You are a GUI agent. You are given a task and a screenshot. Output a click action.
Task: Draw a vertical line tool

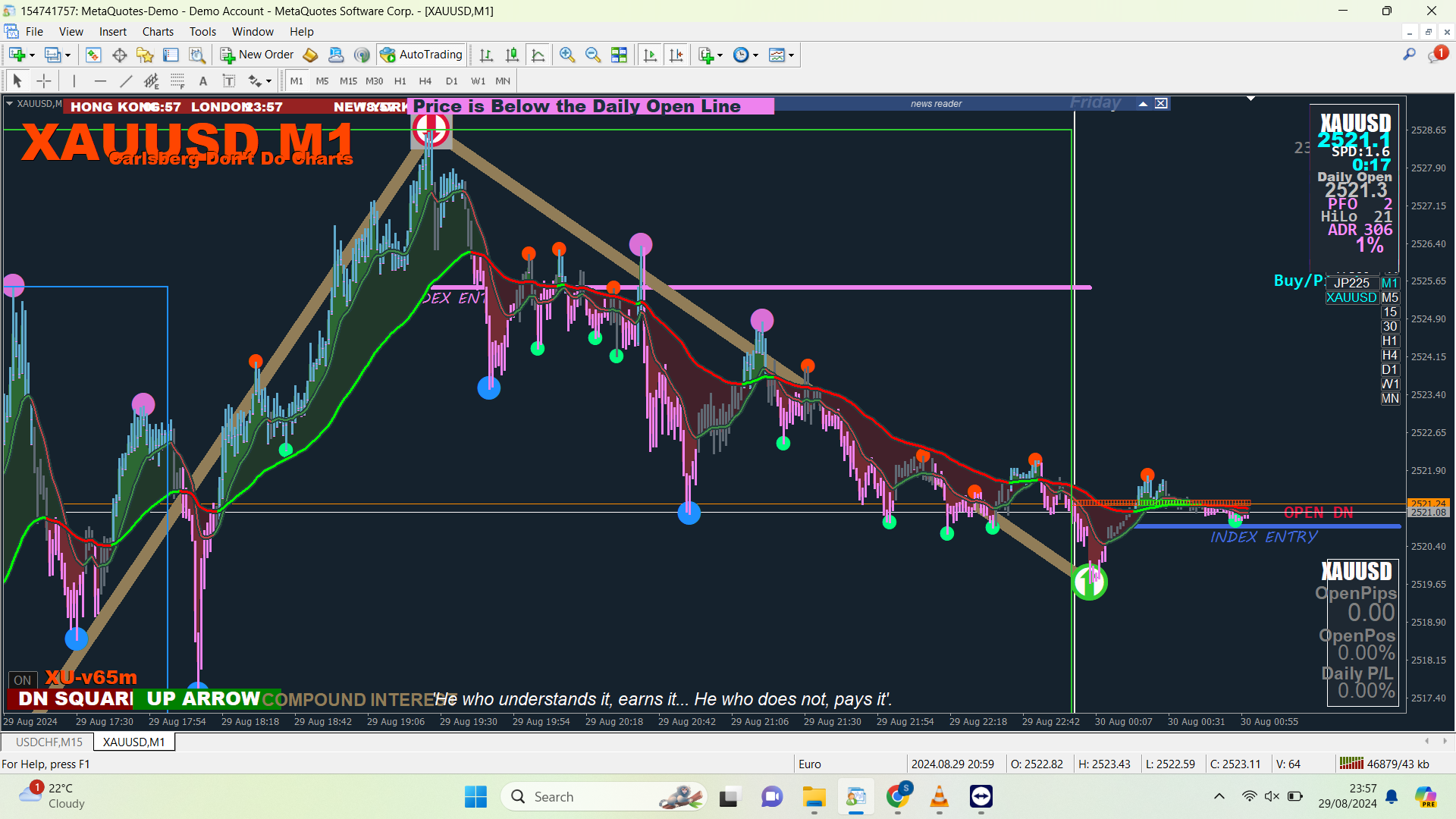[74, 81]
